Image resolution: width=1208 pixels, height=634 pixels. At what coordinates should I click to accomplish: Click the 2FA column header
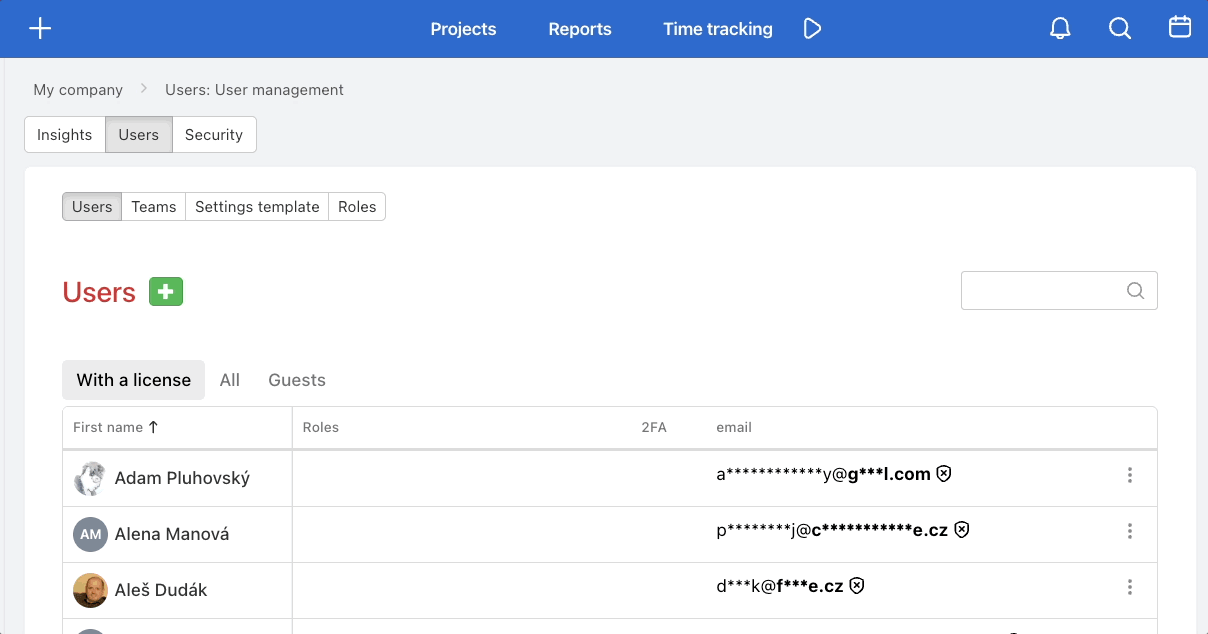[x=654, y=427]
